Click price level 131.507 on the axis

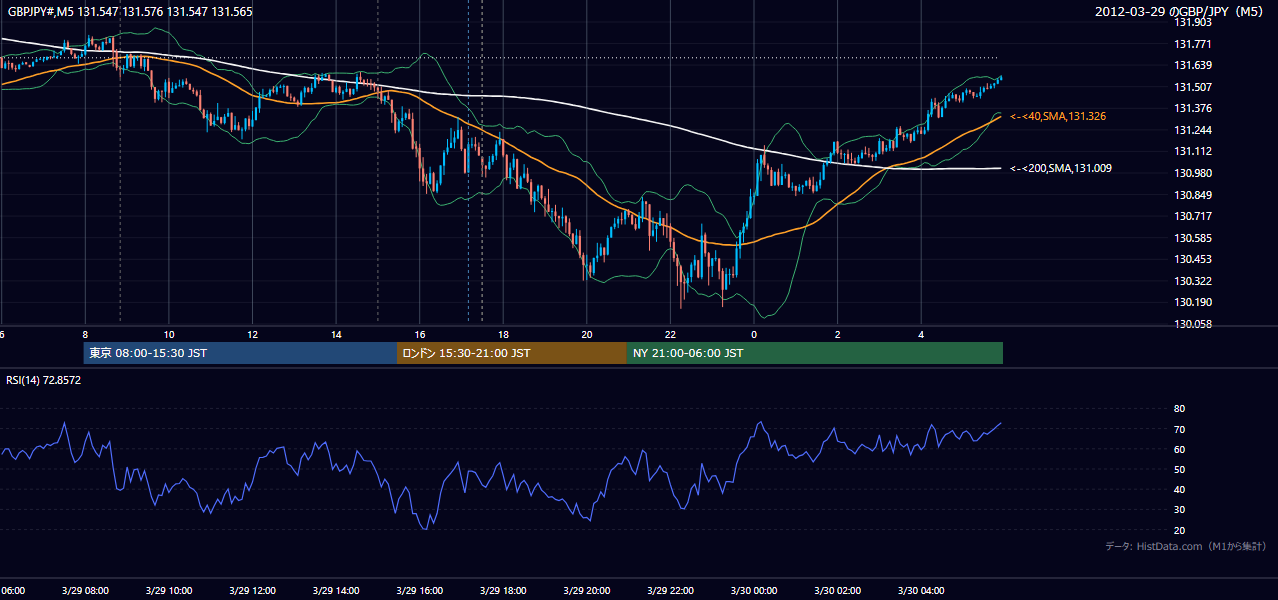1193,87
